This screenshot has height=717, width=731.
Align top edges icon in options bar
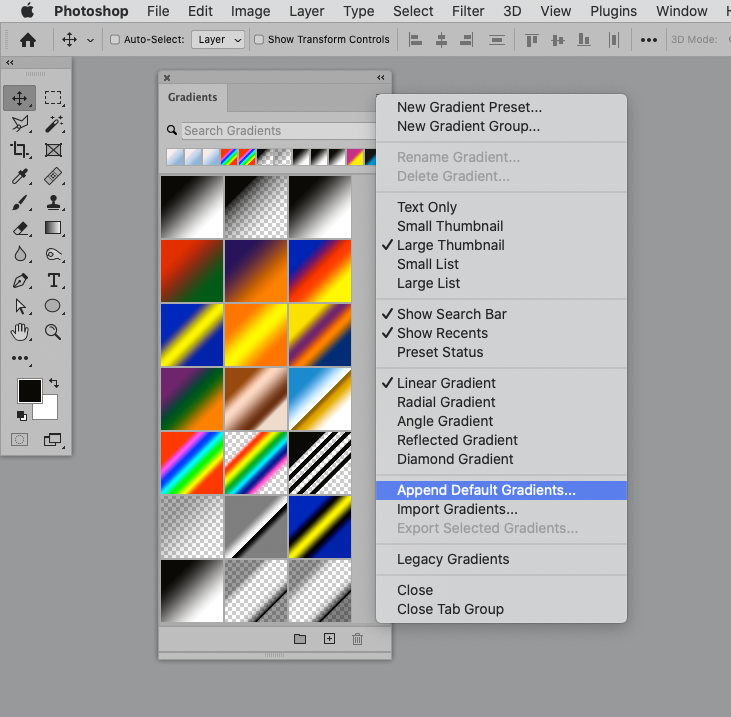(x=532, y=40)
